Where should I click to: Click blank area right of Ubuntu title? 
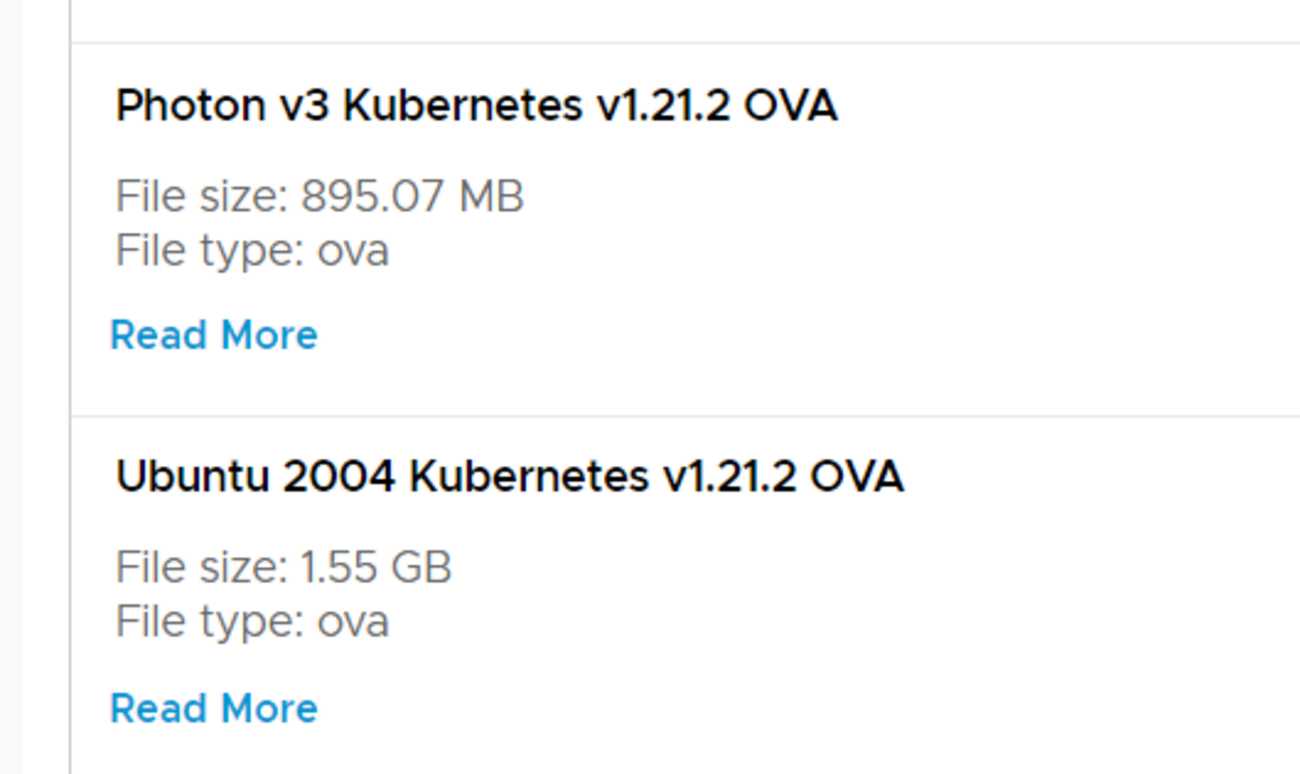point(1100,477)
